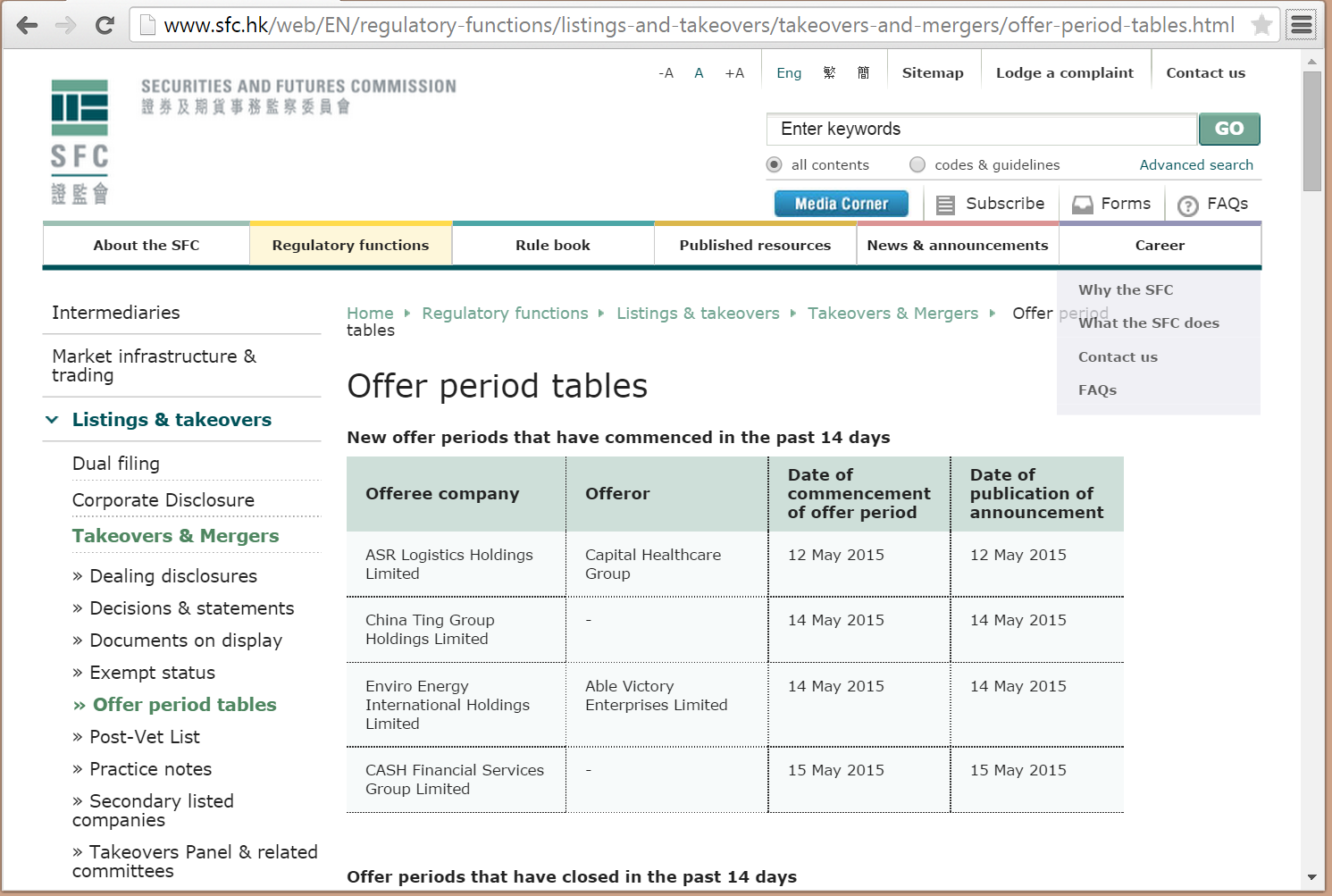1332x896 pixels.
Task: Reload the page with refresh icon
Action: point(105,25)
